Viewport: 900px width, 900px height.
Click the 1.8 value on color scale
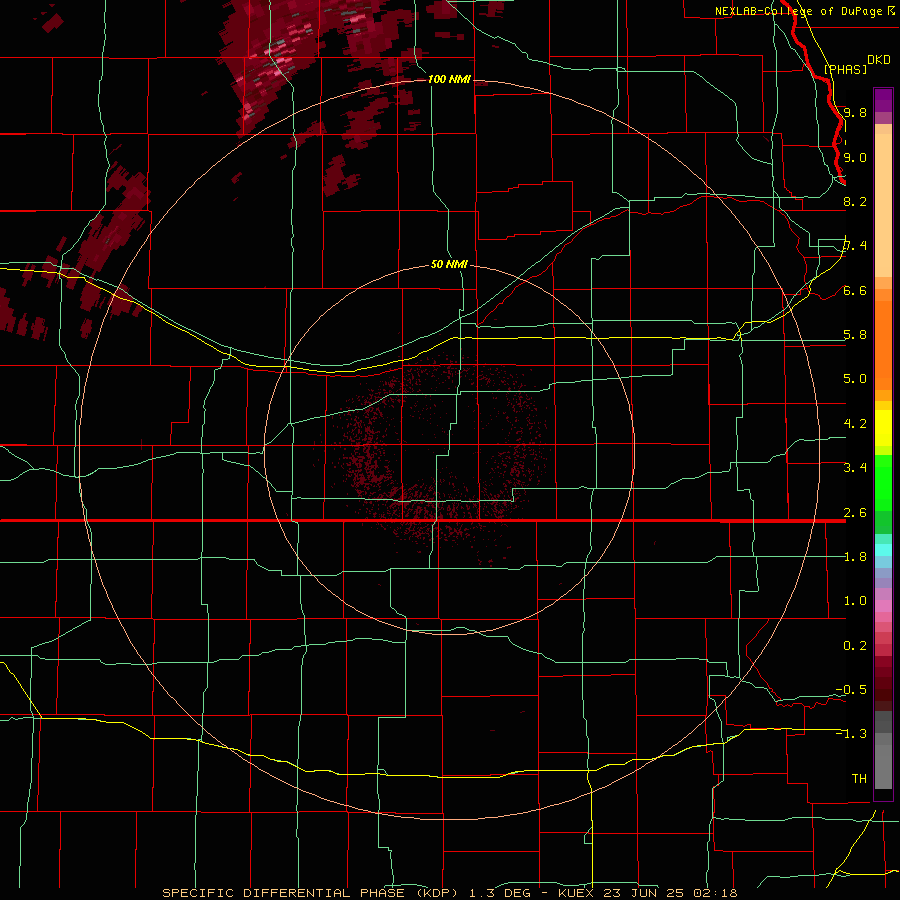pos(855,557)
